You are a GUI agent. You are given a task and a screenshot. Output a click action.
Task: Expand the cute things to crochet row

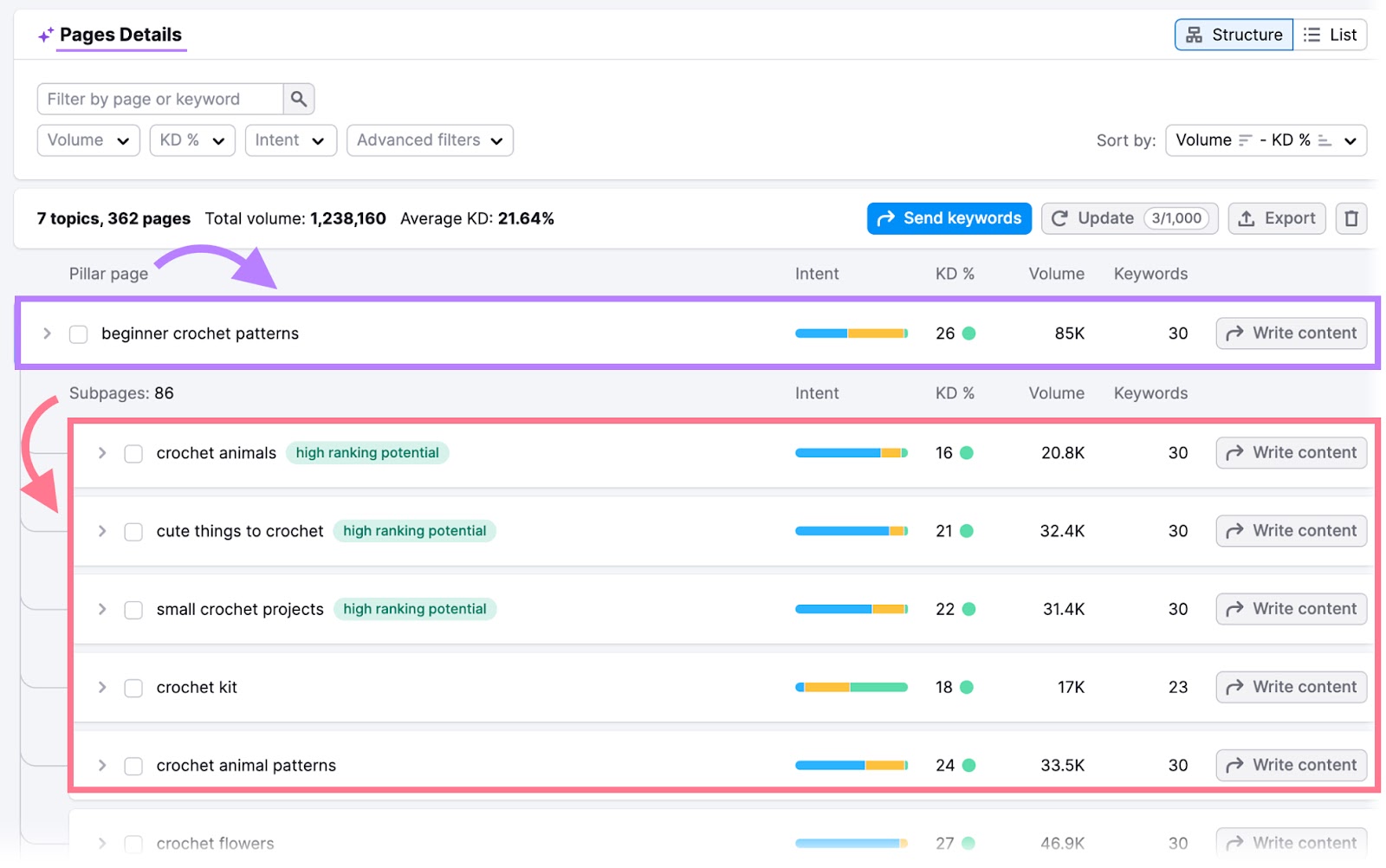(101, 531)
